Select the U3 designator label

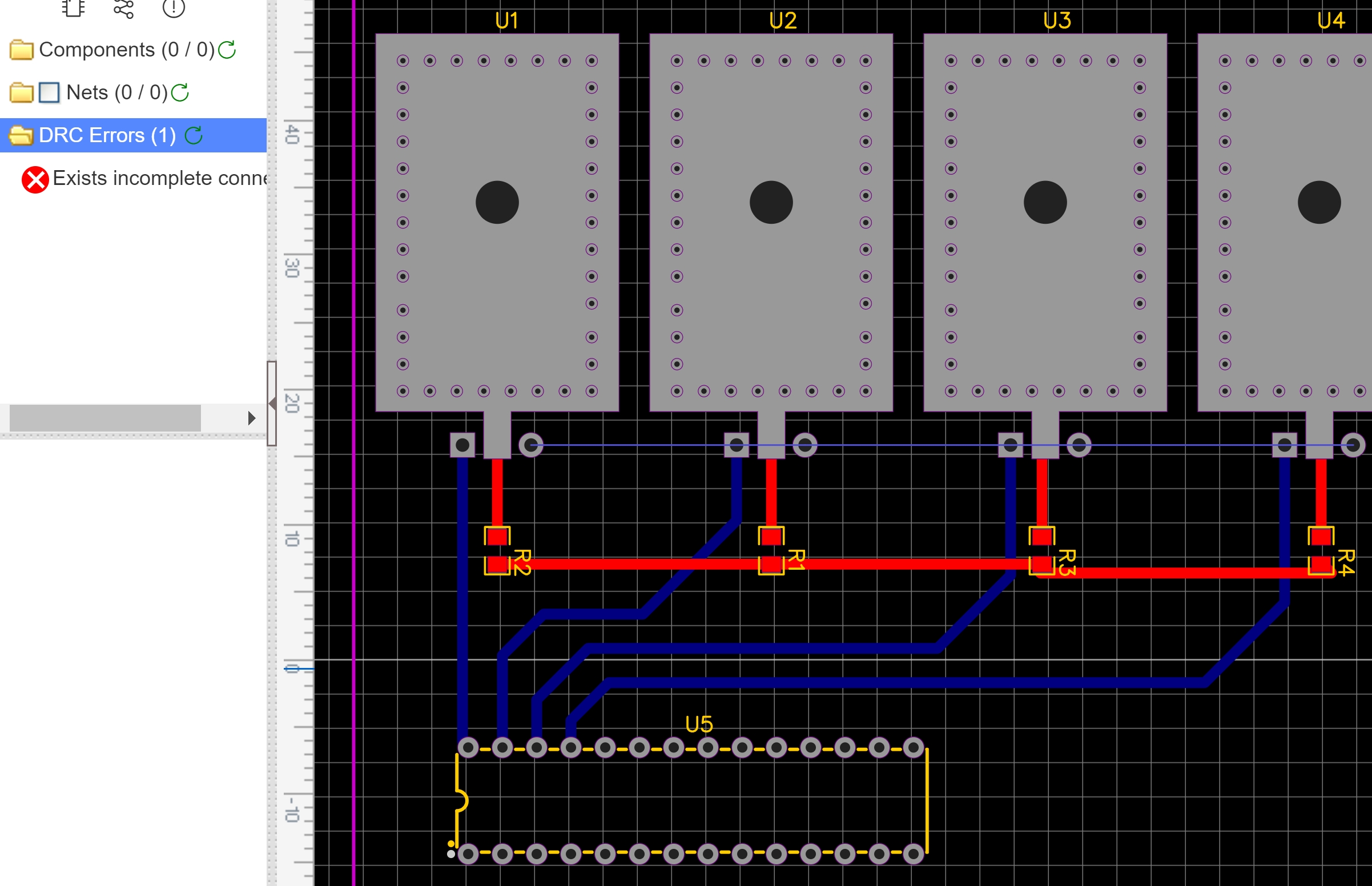pos(1057,21)
